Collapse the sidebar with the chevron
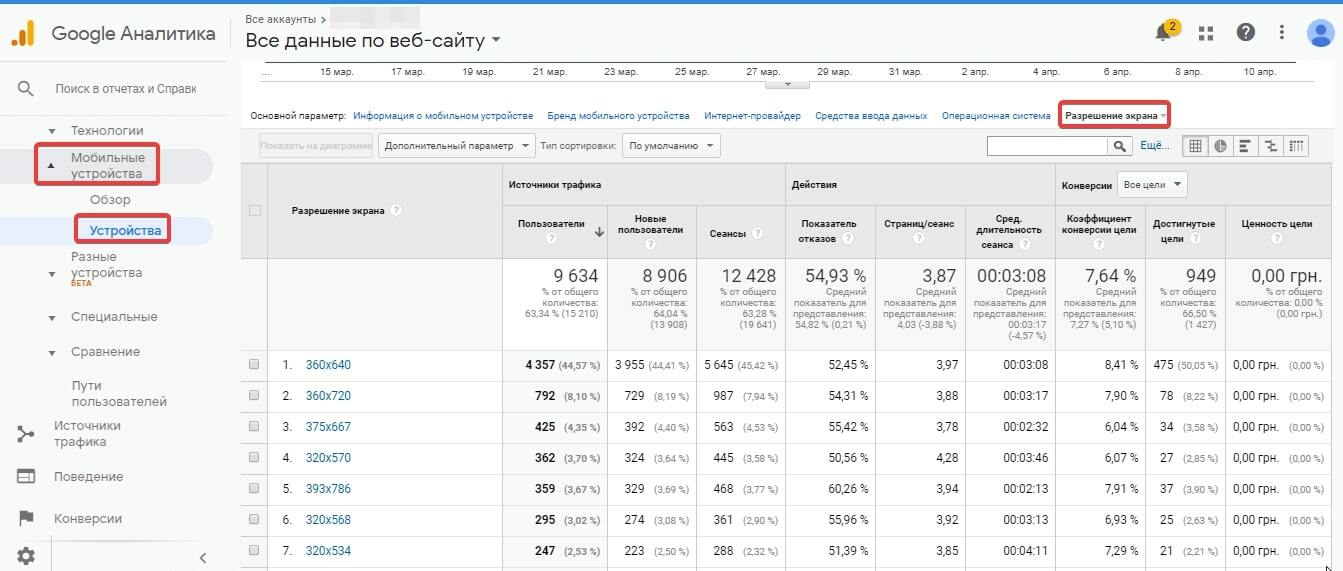This screenshot has height=571, width=1343. (203, 558)
